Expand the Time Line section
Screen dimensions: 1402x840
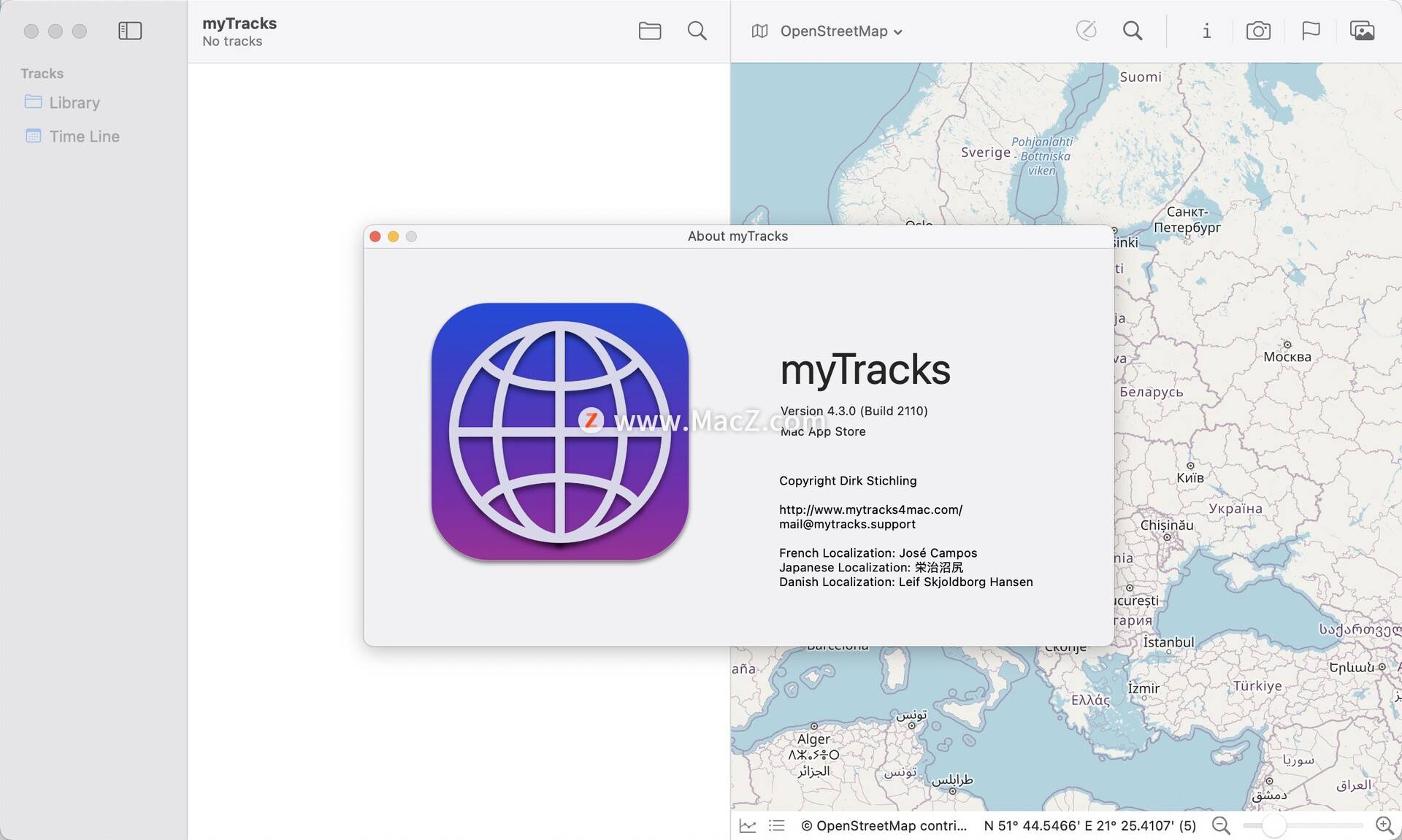pyautogui.click(x=84, y=135)
